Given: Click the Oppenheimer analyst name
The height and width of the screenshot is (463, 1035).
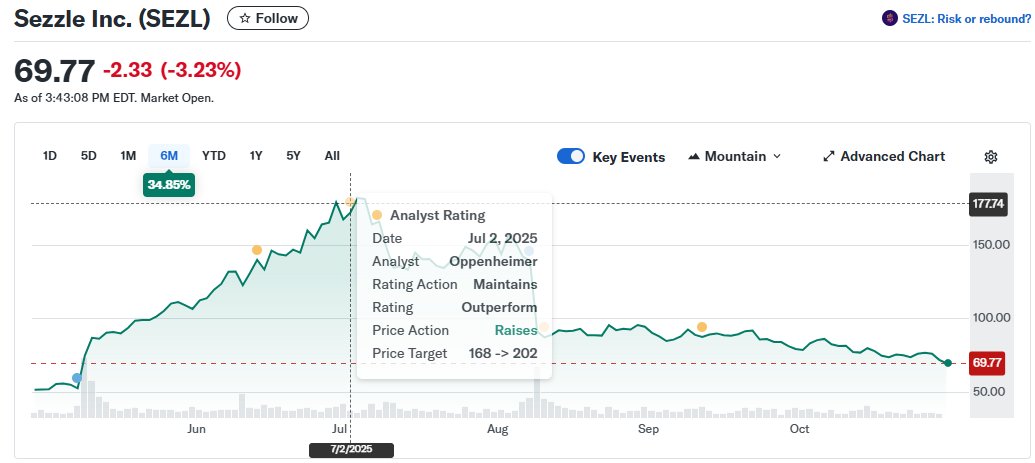Looking at the screenshot, I should tap(493, 261).
